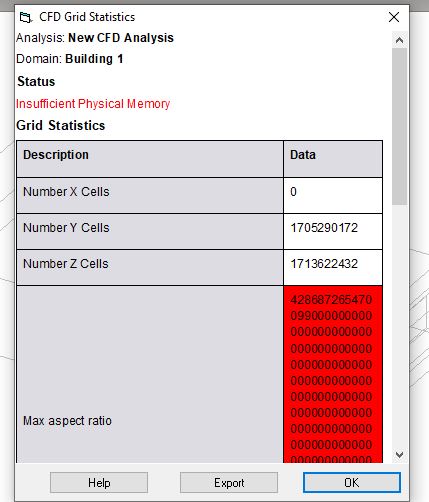Select the 'Insufficient Physical Memory' status text
The height and width of the screenshot is (502, 429).
pos(93,104)
